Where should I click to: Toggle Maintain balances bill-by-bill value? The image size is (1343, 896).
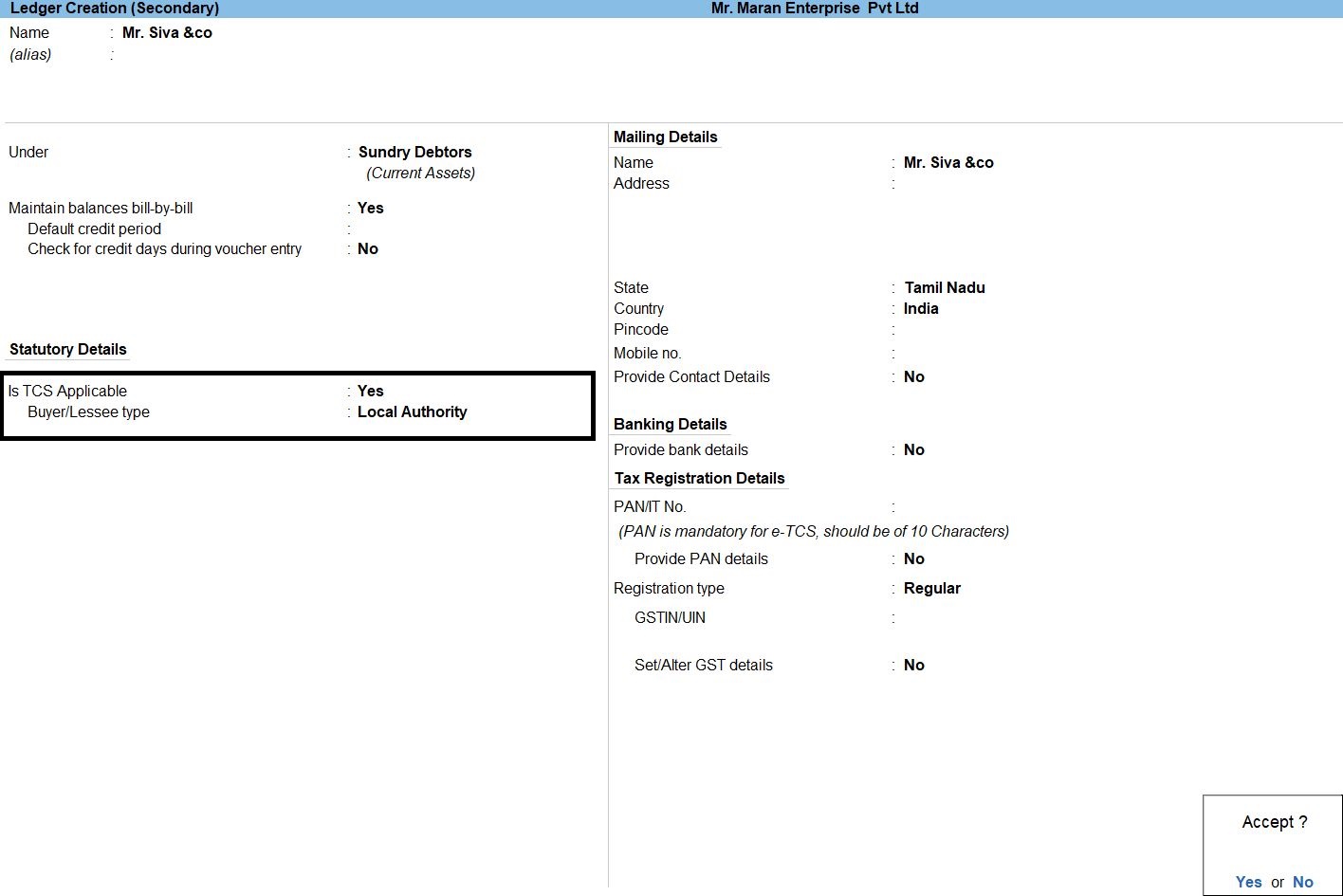(x=371, y=208)
